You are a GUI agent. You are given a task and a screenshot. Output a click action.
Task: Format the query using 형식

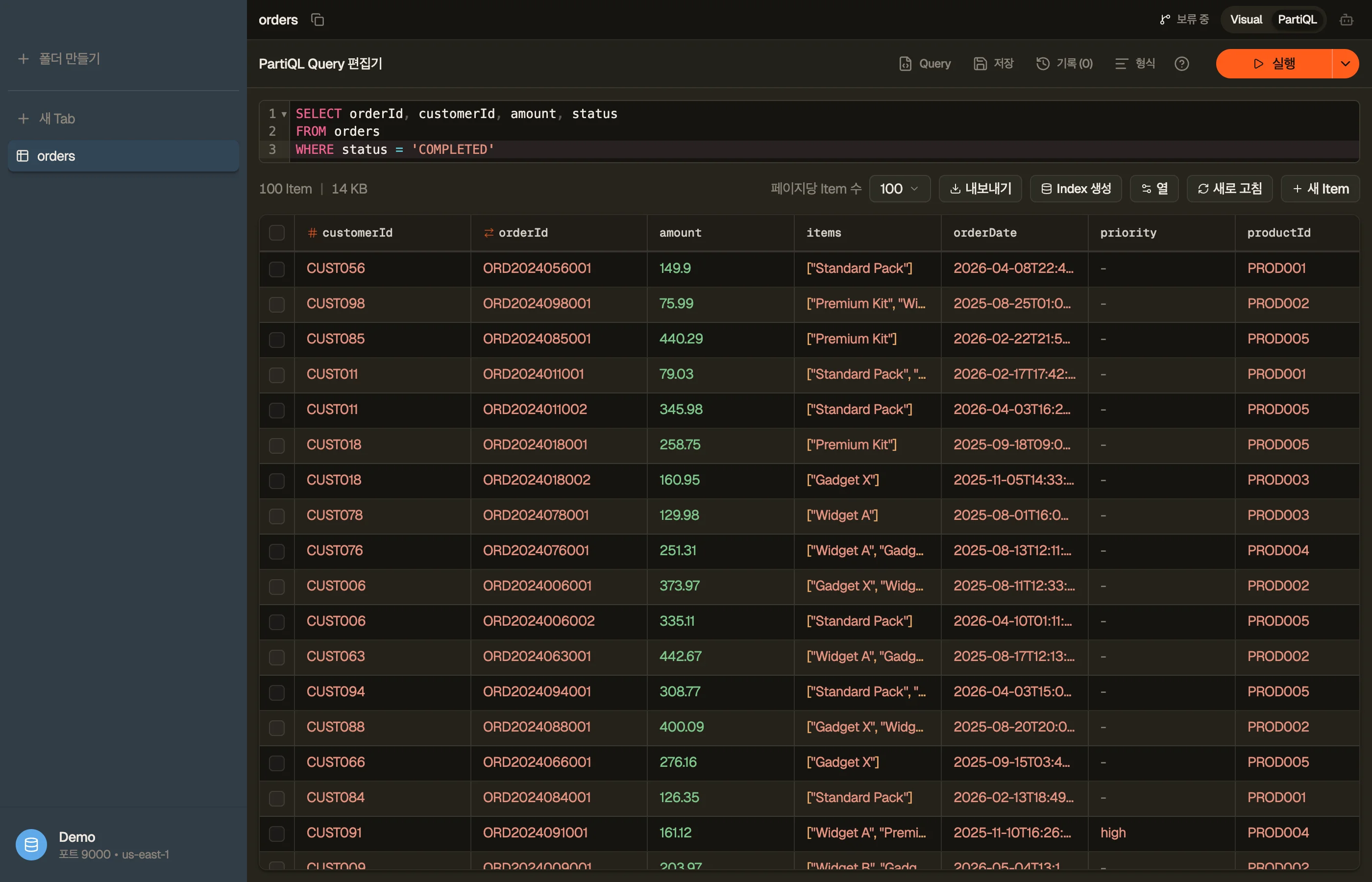[1135, 64]
